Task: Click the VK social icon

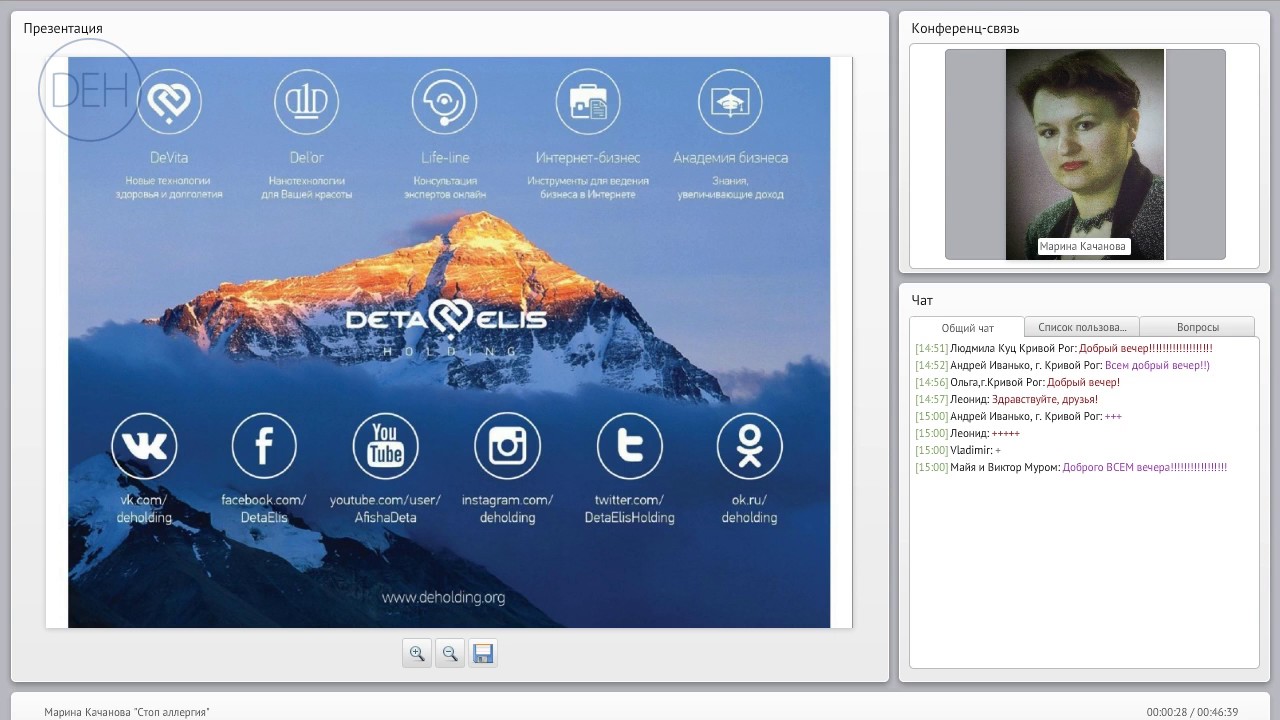Action: pyautogui.click(x=145, y=446)
